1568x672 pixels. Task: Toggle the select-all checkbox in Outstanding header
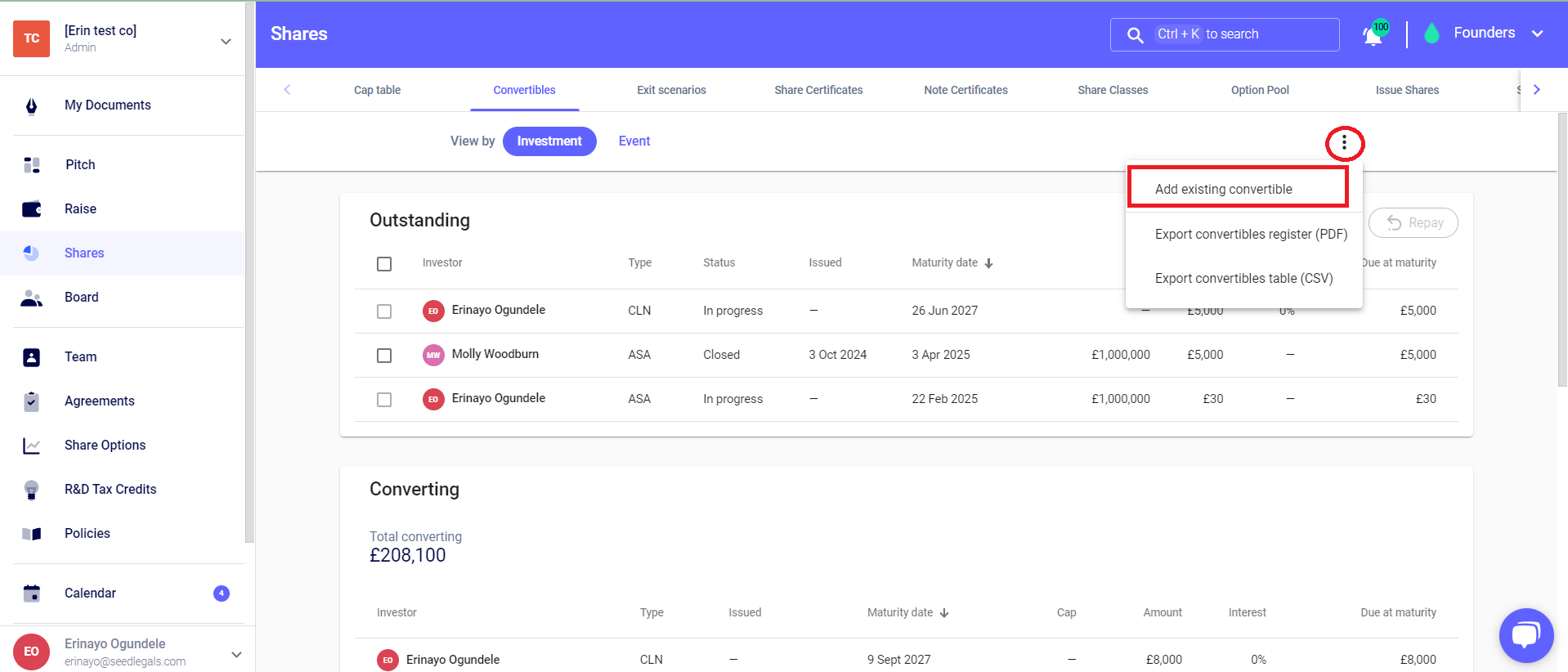pyautogui.click(x=384, y=264)
